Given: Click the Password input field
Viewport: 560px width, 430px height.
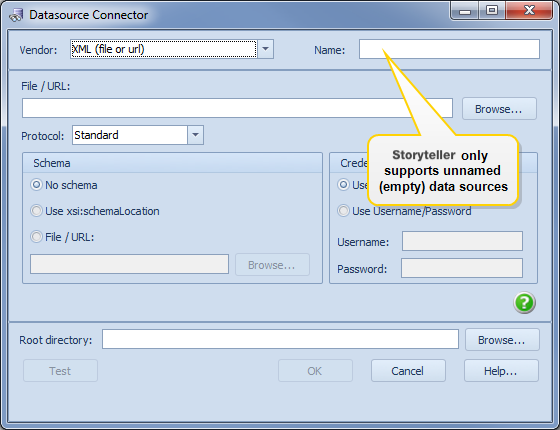Looking at the screenshot, I should [462, 268].
